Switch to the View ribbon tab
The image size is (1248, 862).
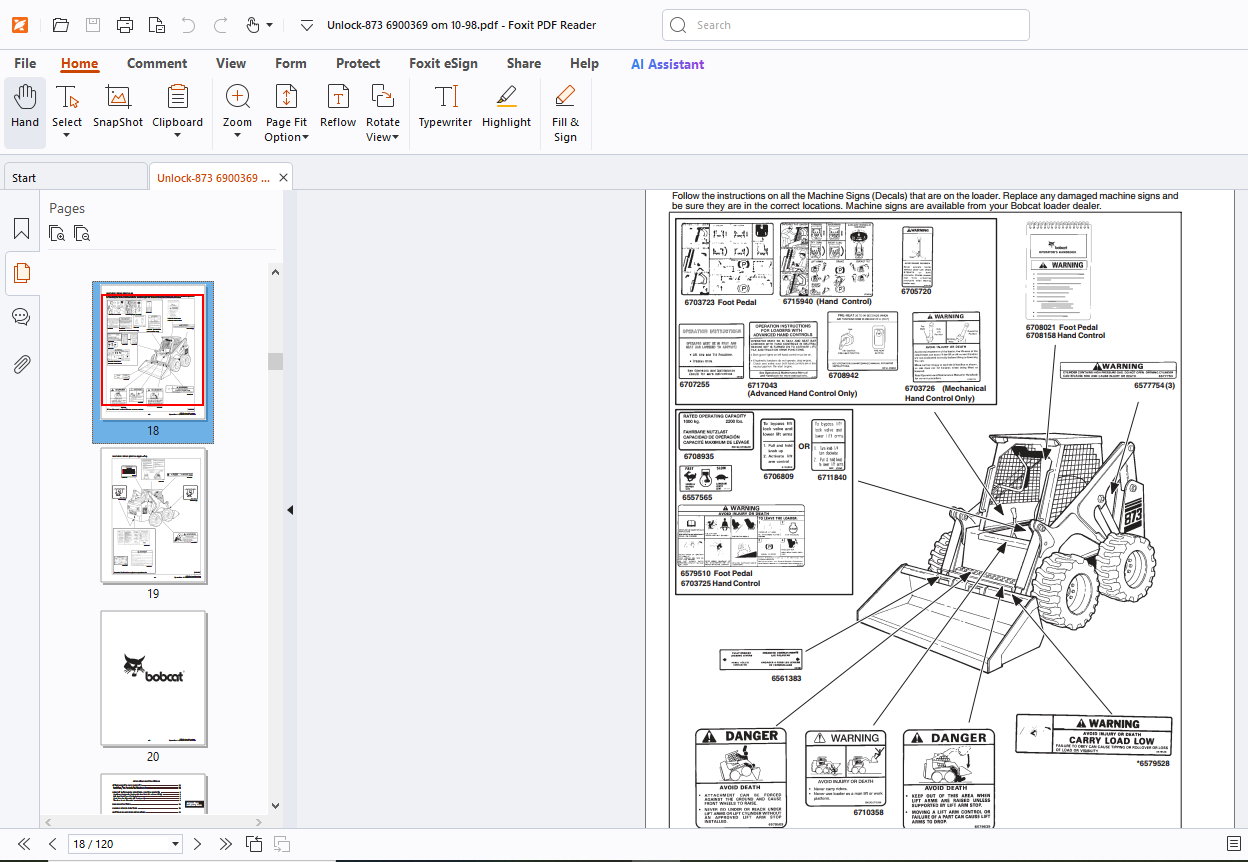pos(231,63)
